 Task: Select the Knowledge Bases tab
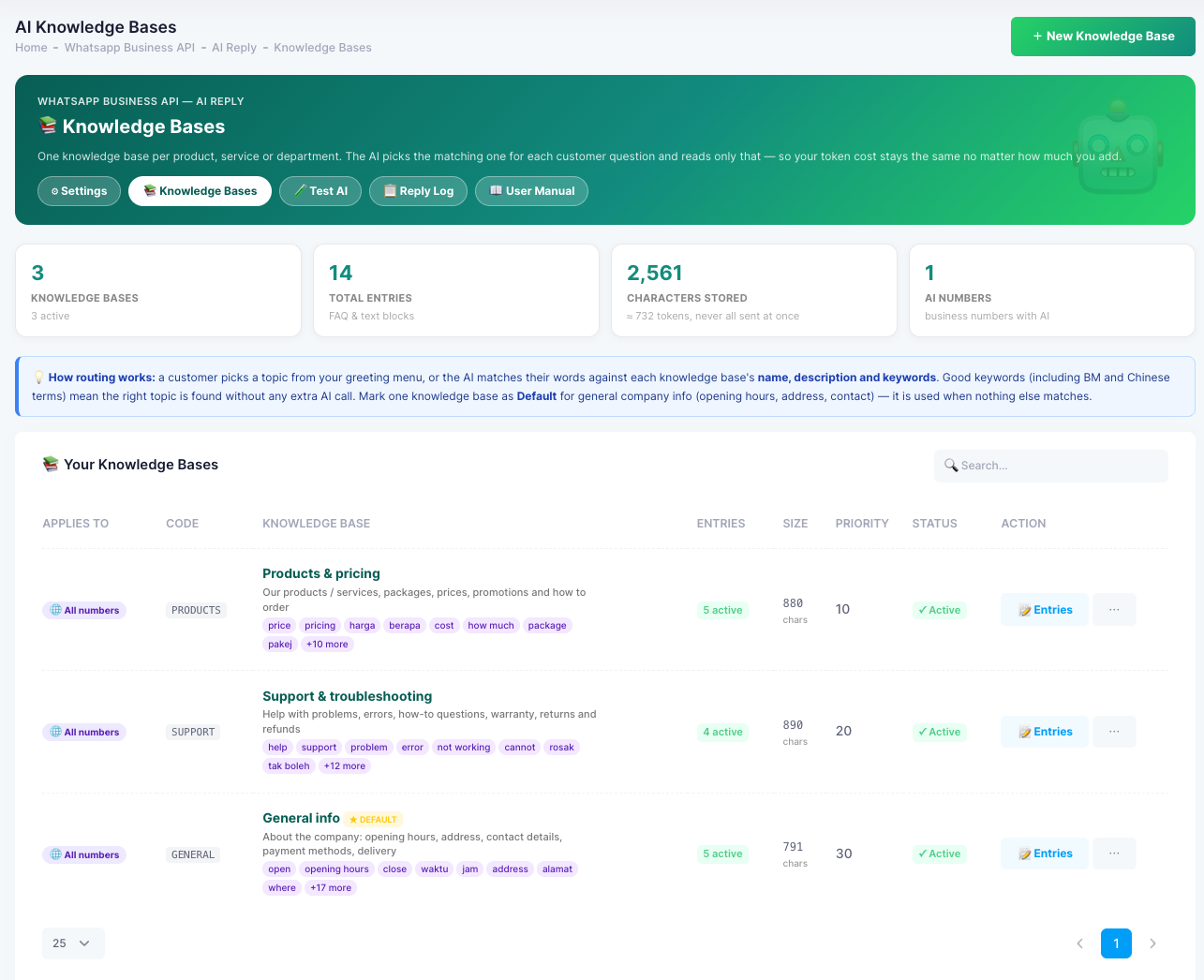(200, 191)
